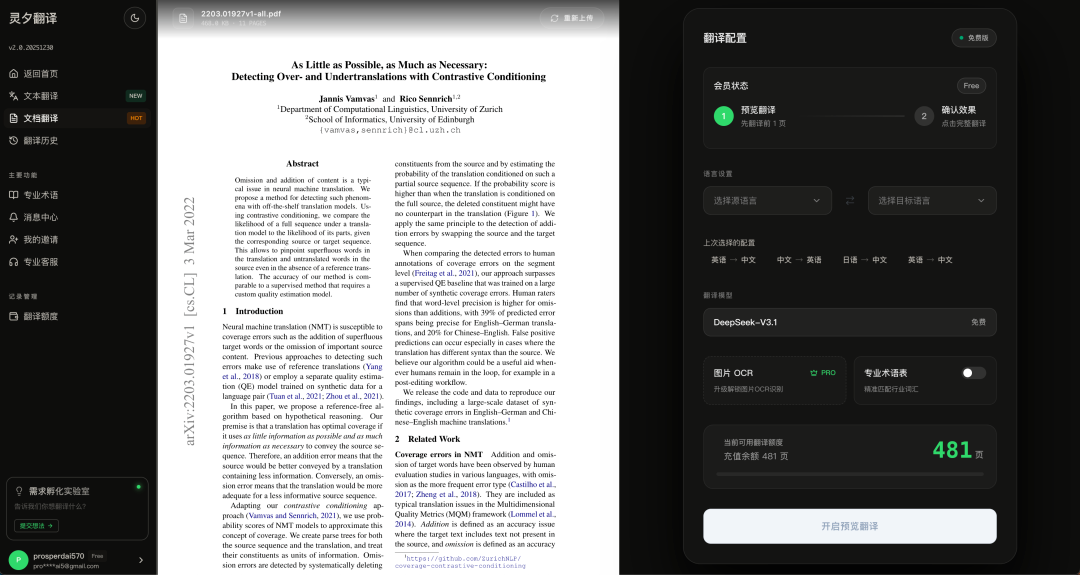Viewport: 1080px width, 575px height.
Task: Open 文本翻译 in the sidebar
Action: [x=41, y=96]
